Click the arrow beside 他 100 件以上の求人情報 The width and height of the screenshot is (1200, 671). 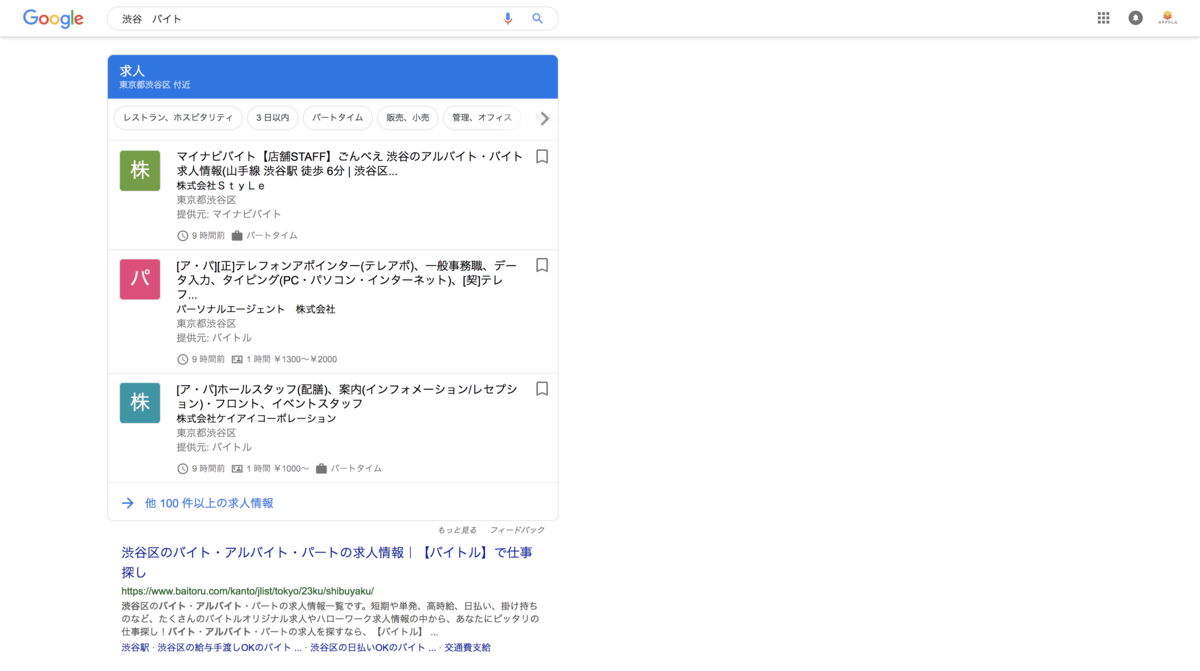pos(128,503)
